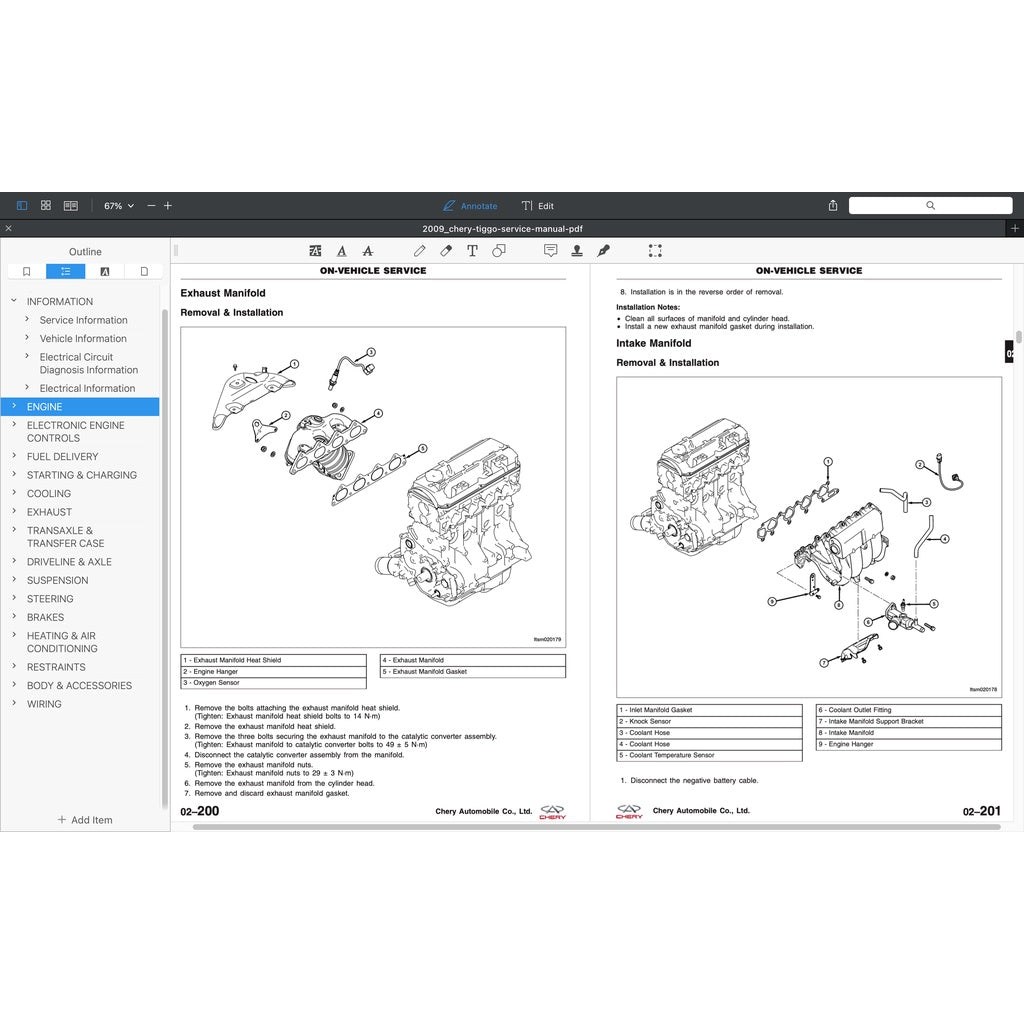Open the Signature tool
This screenshot has width=1024, height=1024.
pos(605,251)
